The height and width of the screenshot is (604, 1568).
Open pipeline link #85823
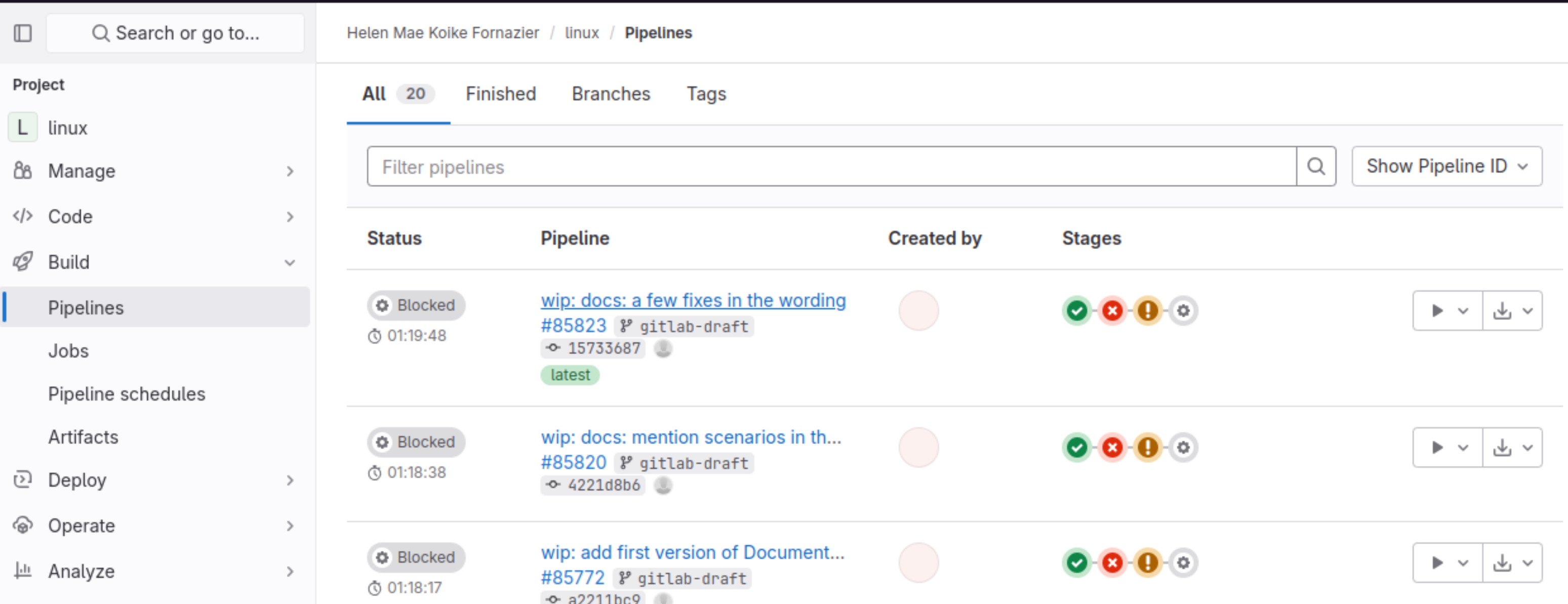point(574,325)
